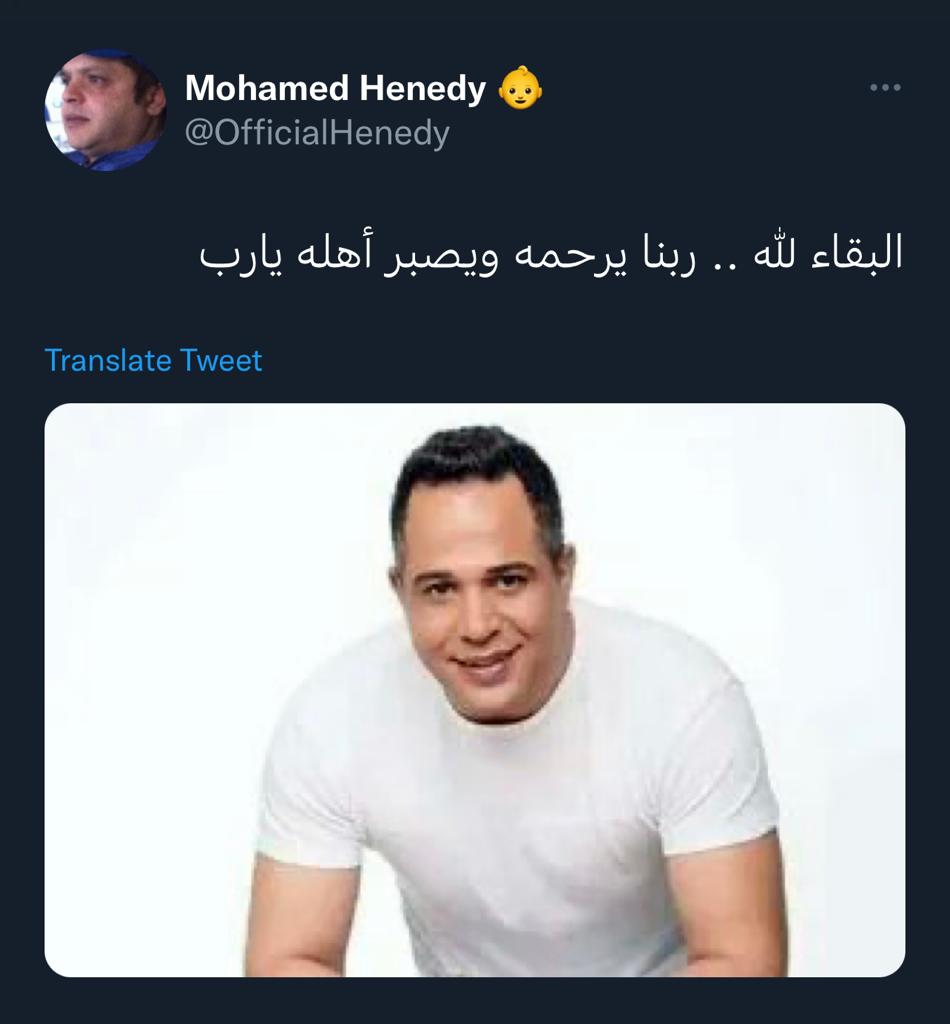Select the Mohamed Henedy display name

pos(335,88)
